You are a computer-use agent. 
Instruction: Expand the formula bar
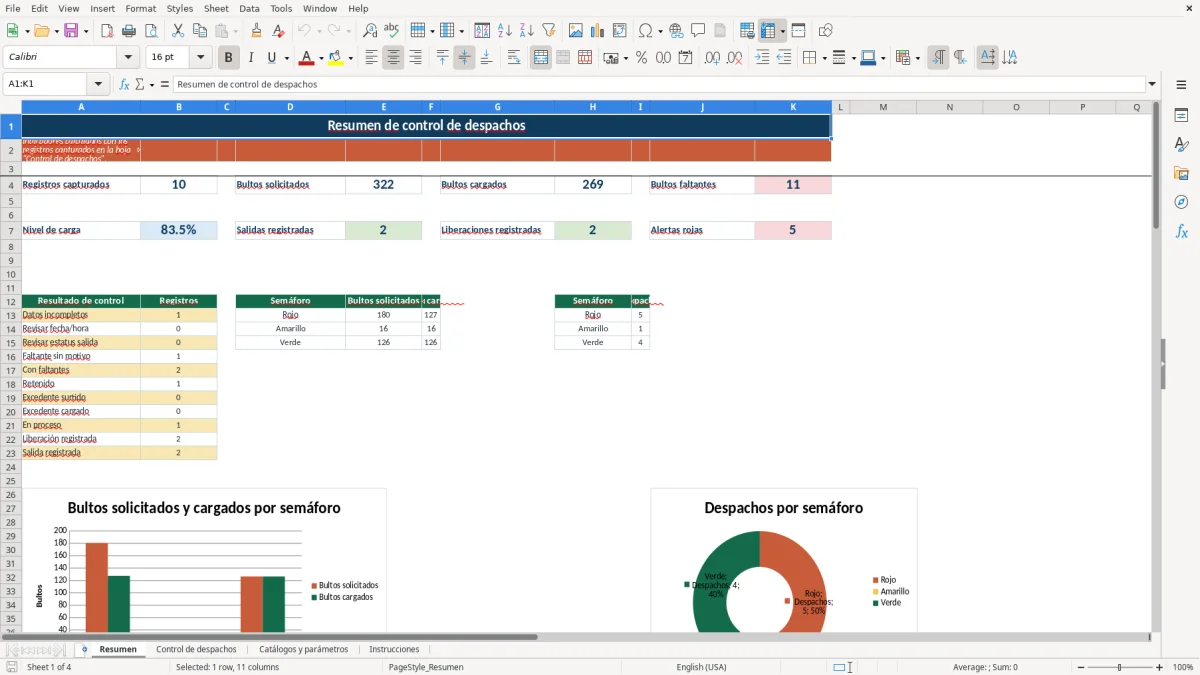pos(1152,84)
